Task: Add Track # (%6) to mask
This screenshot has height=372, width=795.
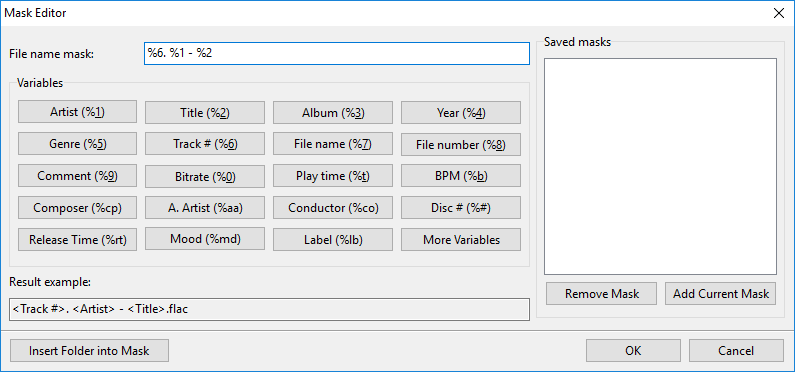Action: [205, 144]
